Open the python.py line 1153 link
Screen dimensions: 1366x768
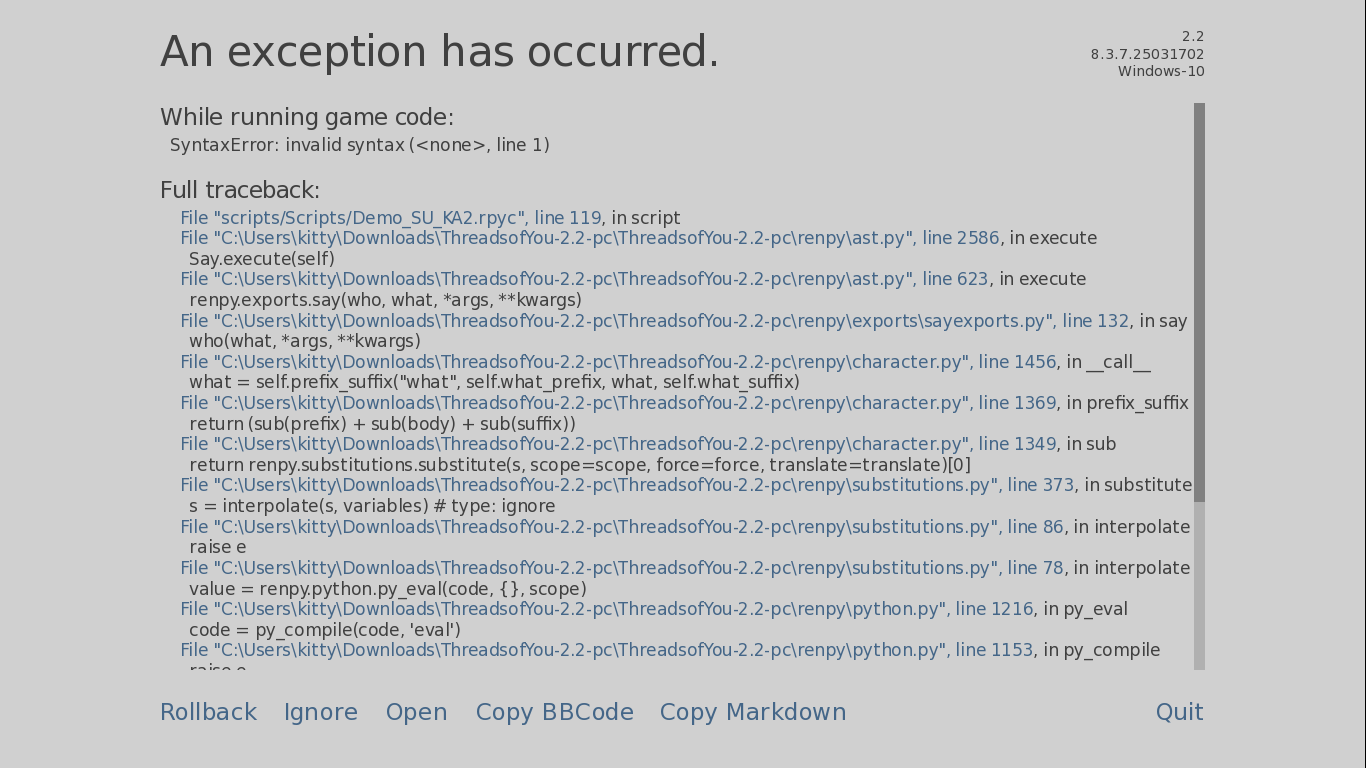pos(606,650)
